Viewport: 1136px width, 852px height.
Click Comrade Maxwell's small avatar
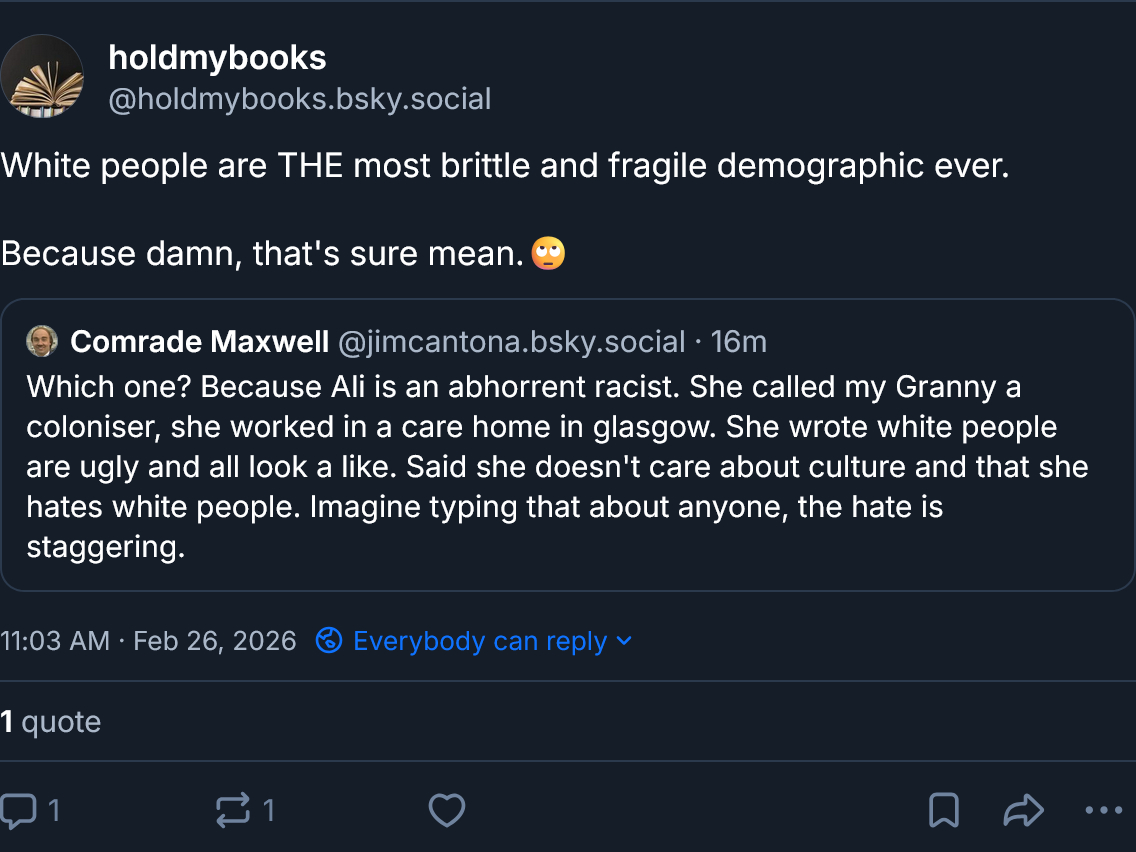tap(42, 341)
